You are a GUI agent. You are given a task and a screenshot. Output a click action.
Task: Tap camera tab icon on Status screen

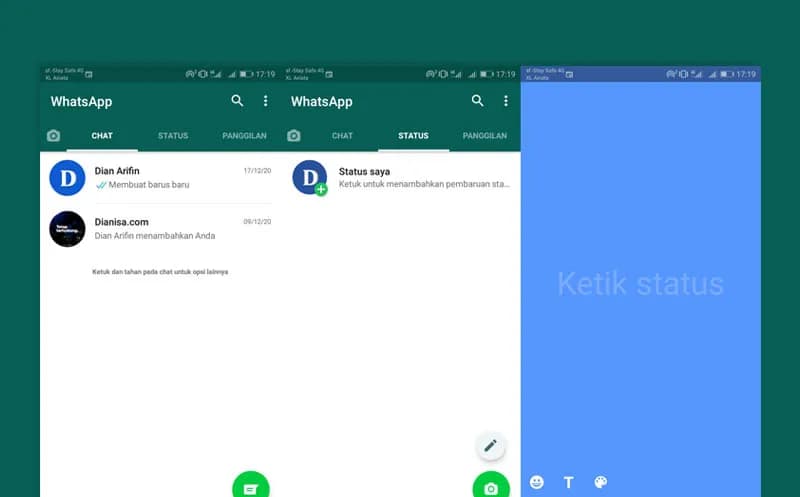tap(294, 136)
